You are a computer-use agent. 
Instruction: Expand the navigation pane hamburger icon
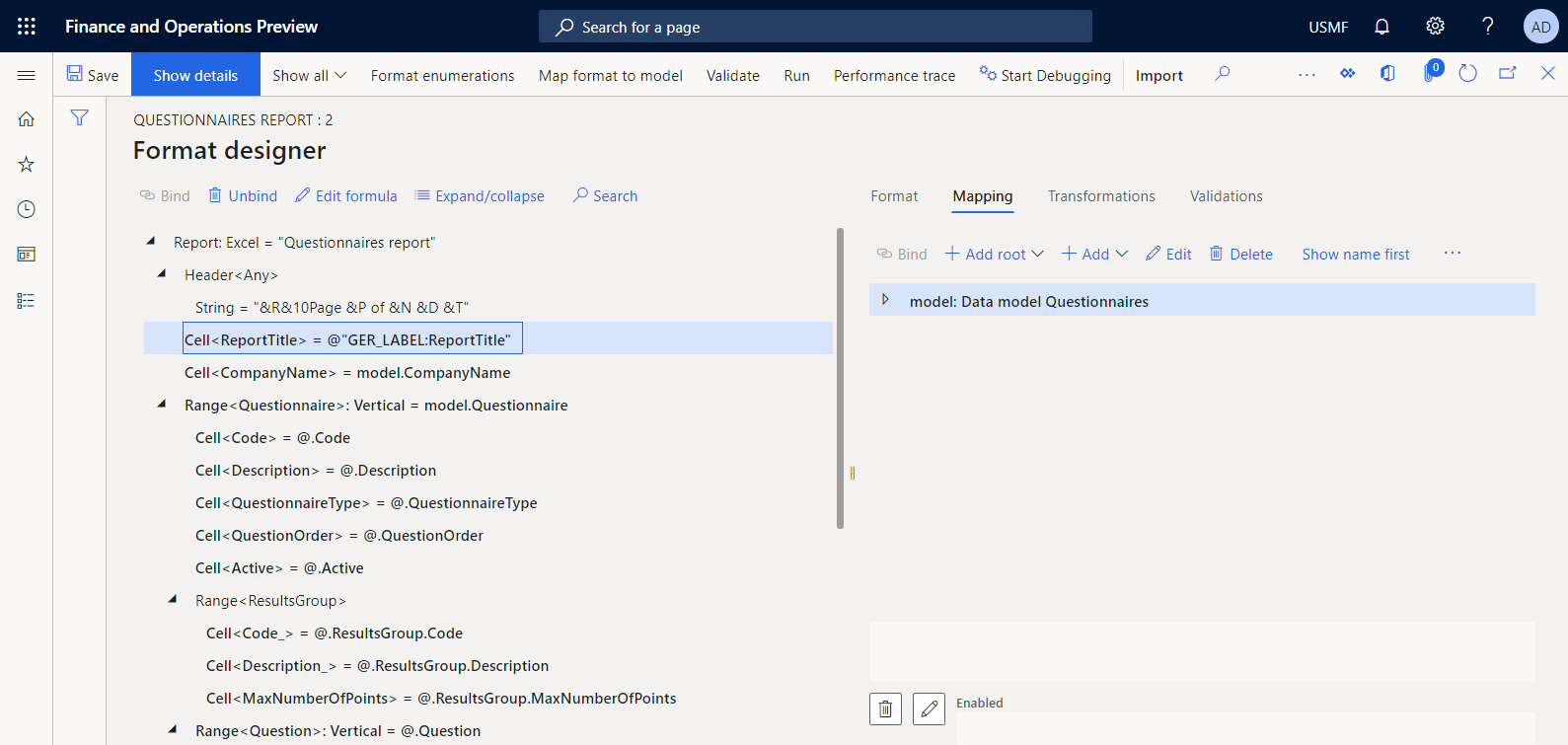[x=27, y=75]
